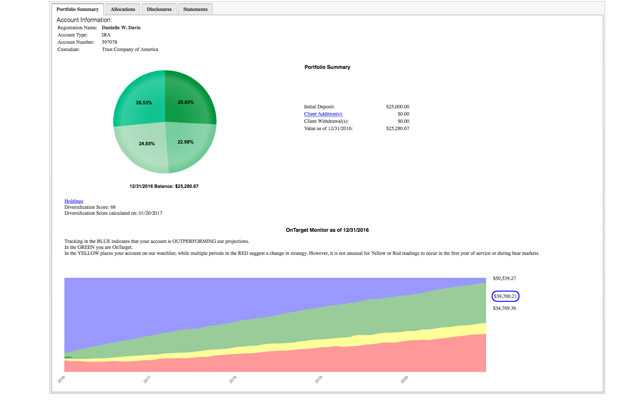642x401 pixels.
Task: Go to the Statements tab
Action: click(195, 9)
